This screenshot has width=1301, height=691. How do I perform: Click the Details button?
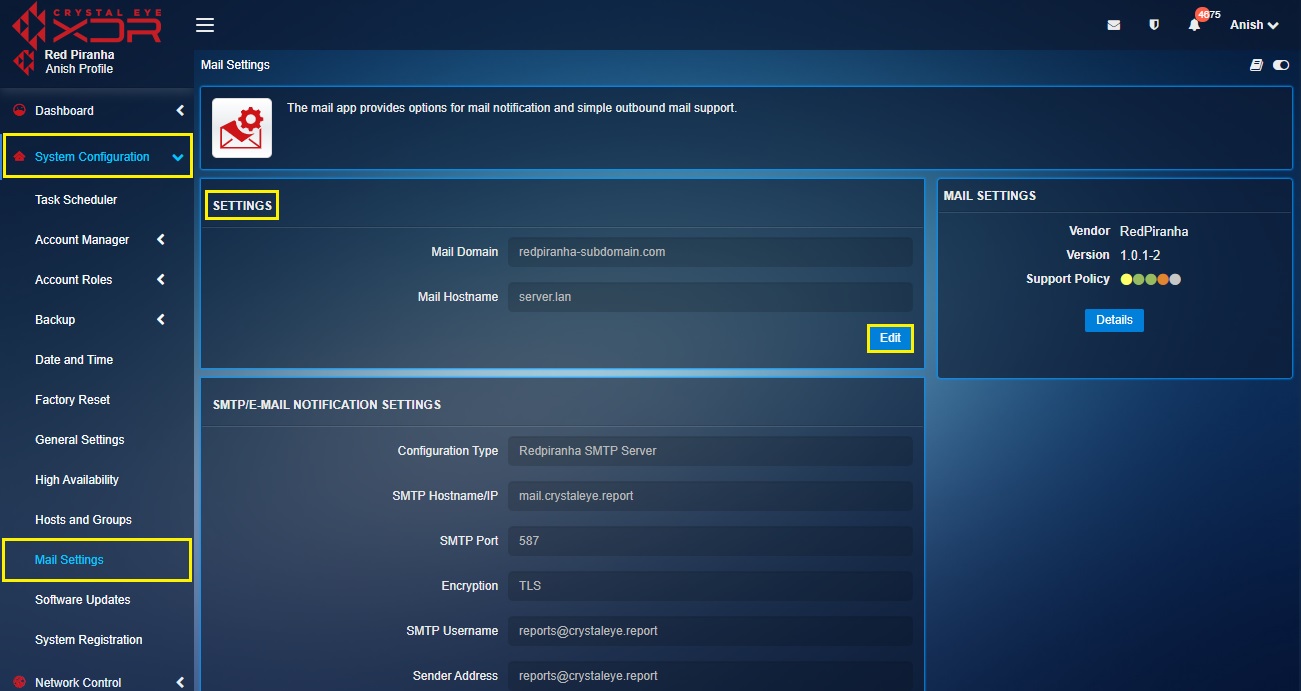click(1114, 320)
